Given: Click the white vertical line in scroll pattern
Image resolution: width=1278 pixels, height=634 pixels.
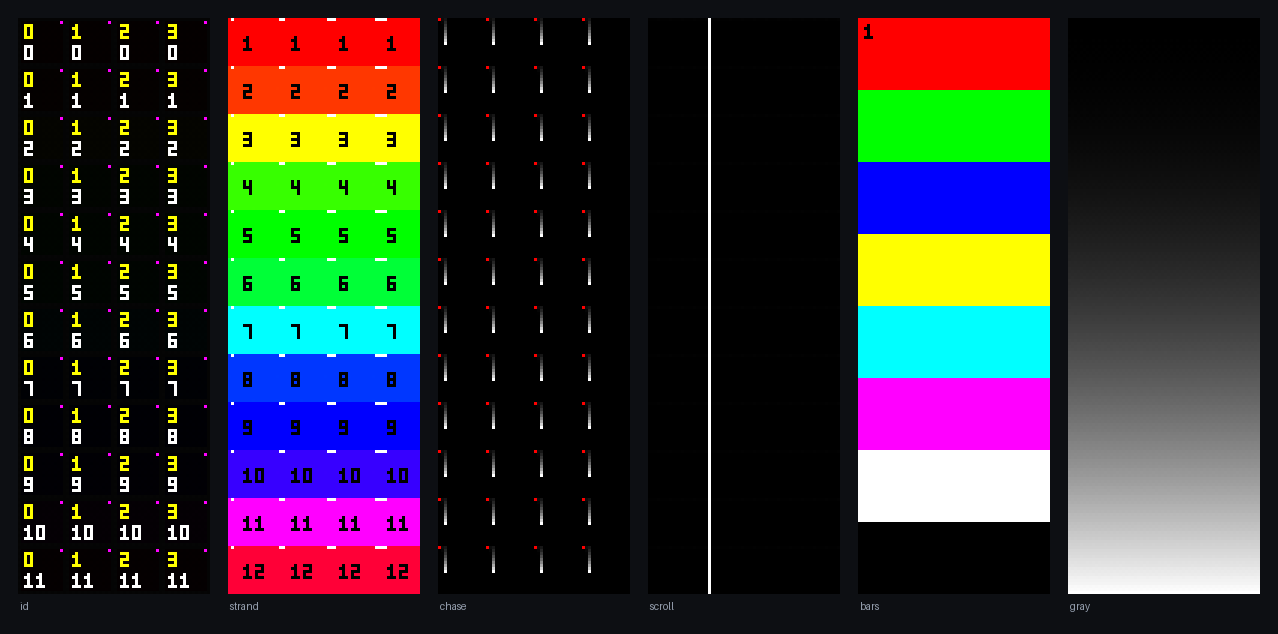Looking at the screenshot, I should [709, 306].
